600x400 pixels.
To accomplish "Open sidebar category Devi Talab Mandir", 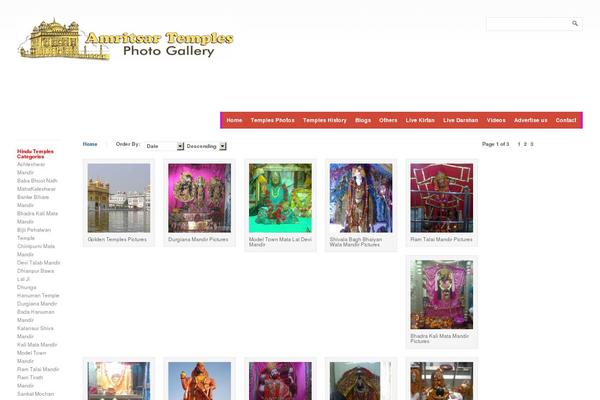I will click(x=39, y=263).
